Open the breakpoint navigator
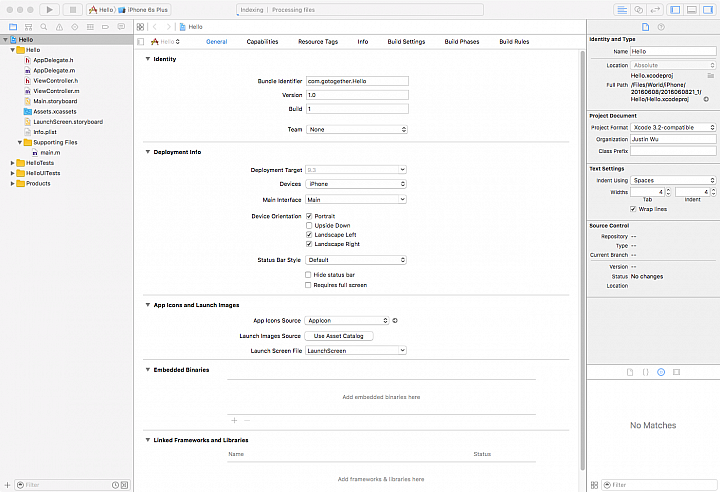720x492 pixels. pyautogui.click(x=106, y=27)
